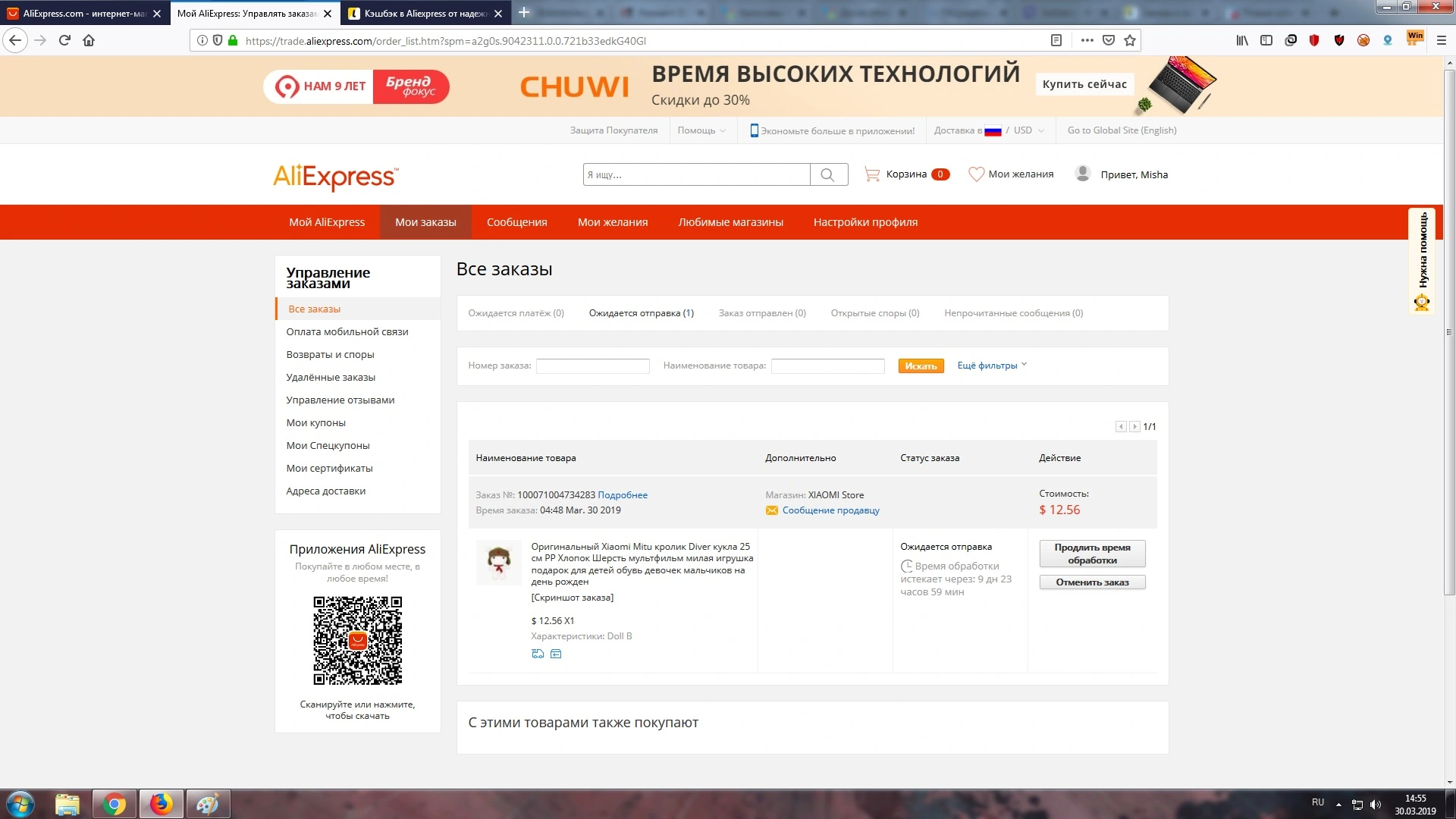Expand Ещё фильтры options
This screenshot has width=1456, height=819.
point(992,366)
